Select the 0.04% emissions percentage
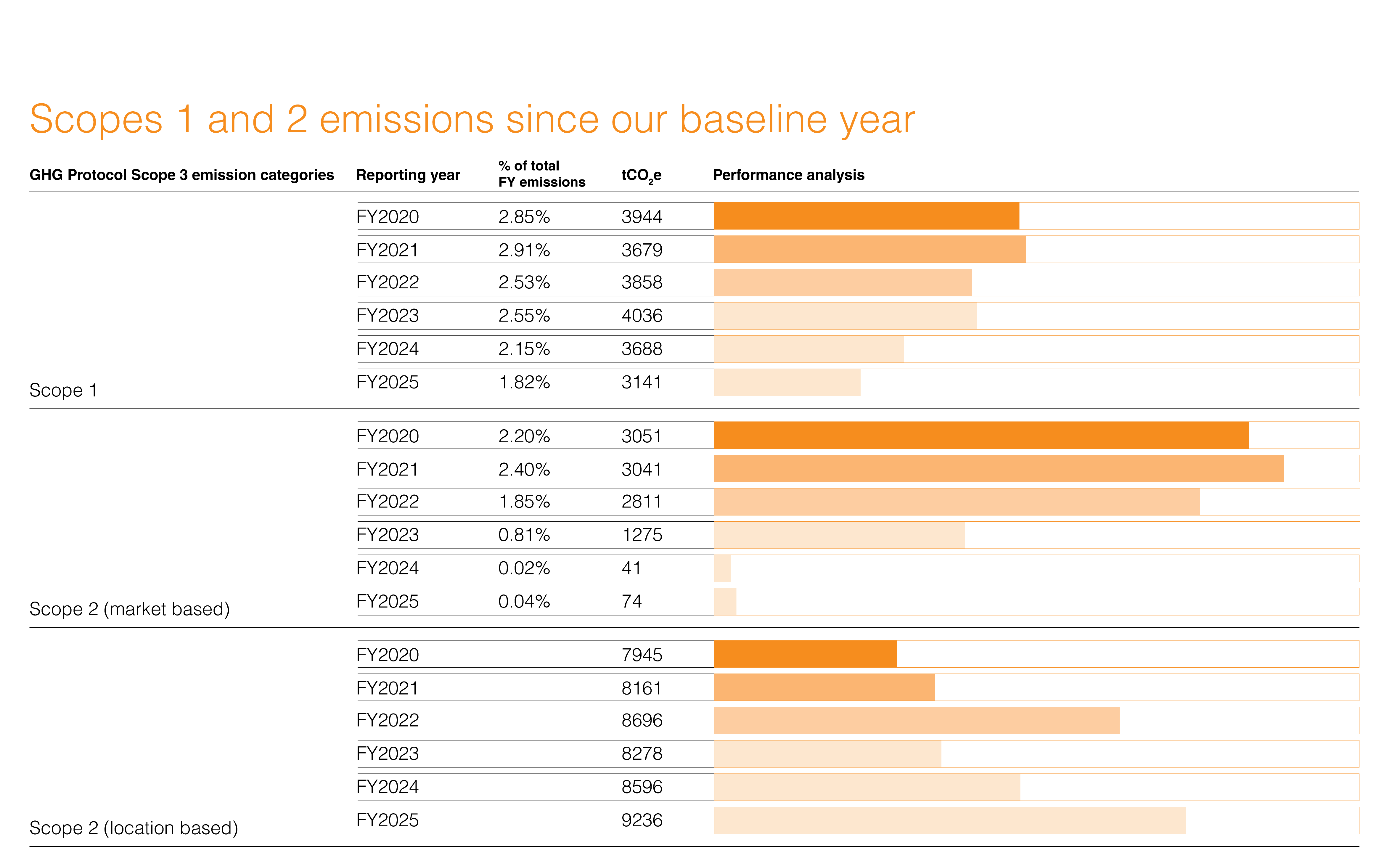Viewport: 1400px width, 858px height. (x=524, y=601)
